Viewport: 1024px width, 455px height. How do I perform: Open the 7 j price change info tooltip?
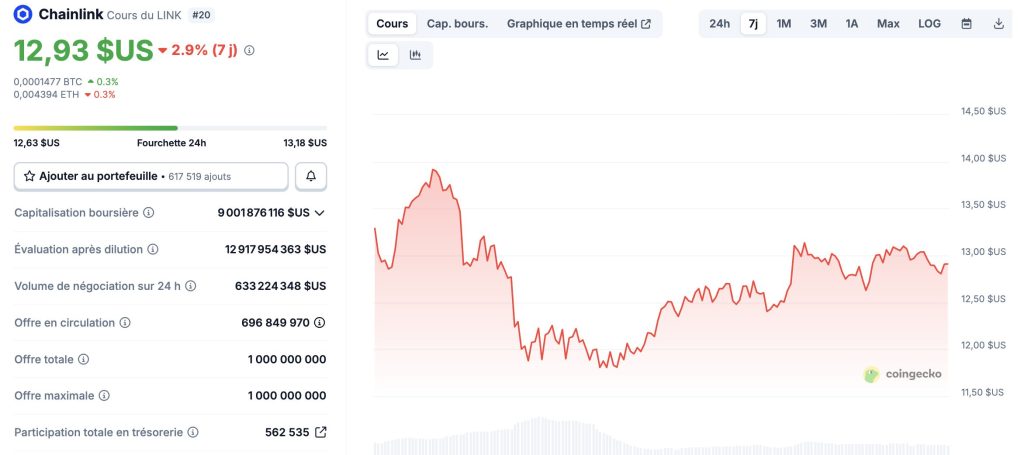pos(249,50)
